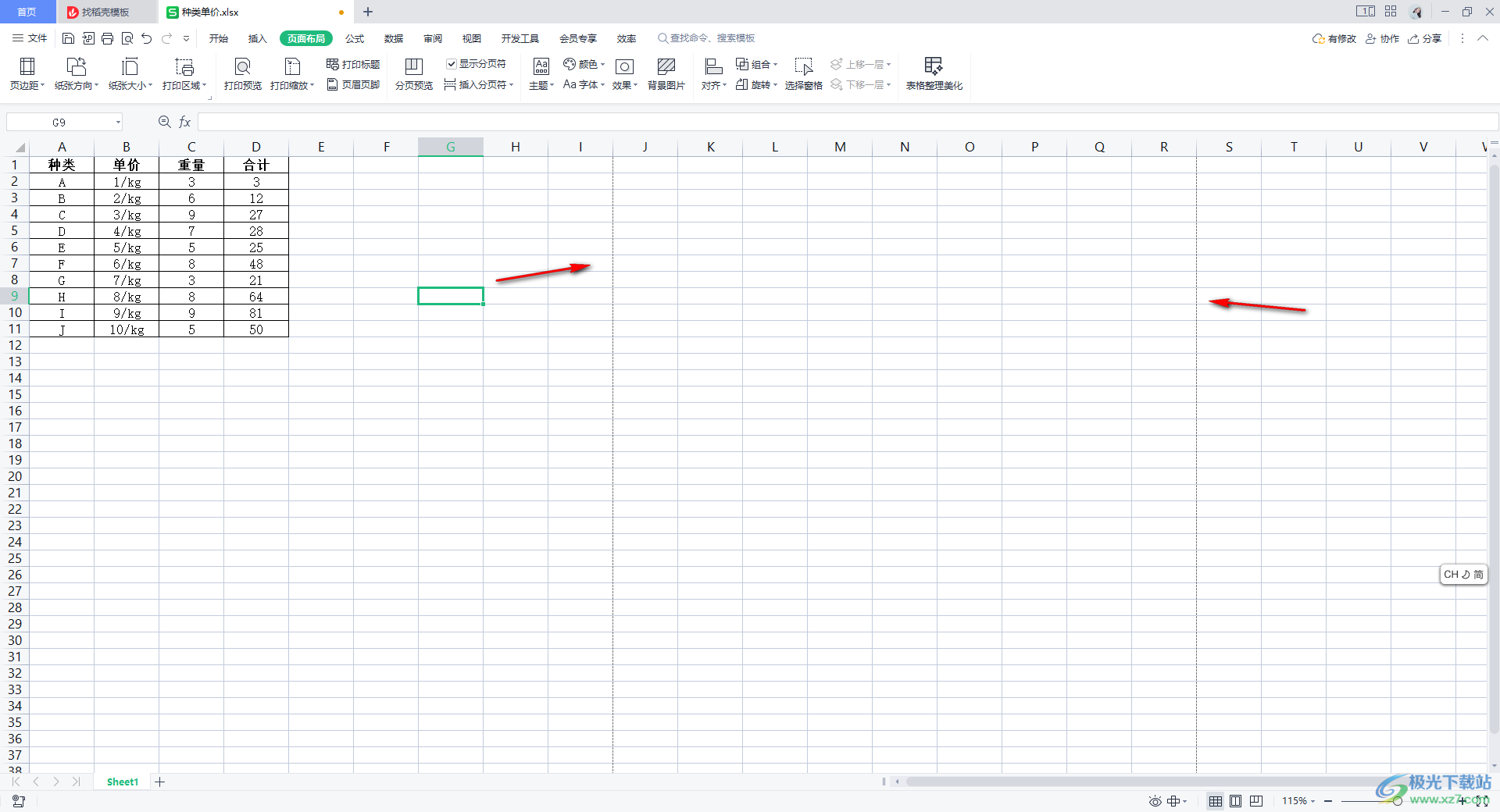This screenshot has width=1500, height=812.
Task: Switch to the 数据 Data tab
Action: (x=394, y=38)
